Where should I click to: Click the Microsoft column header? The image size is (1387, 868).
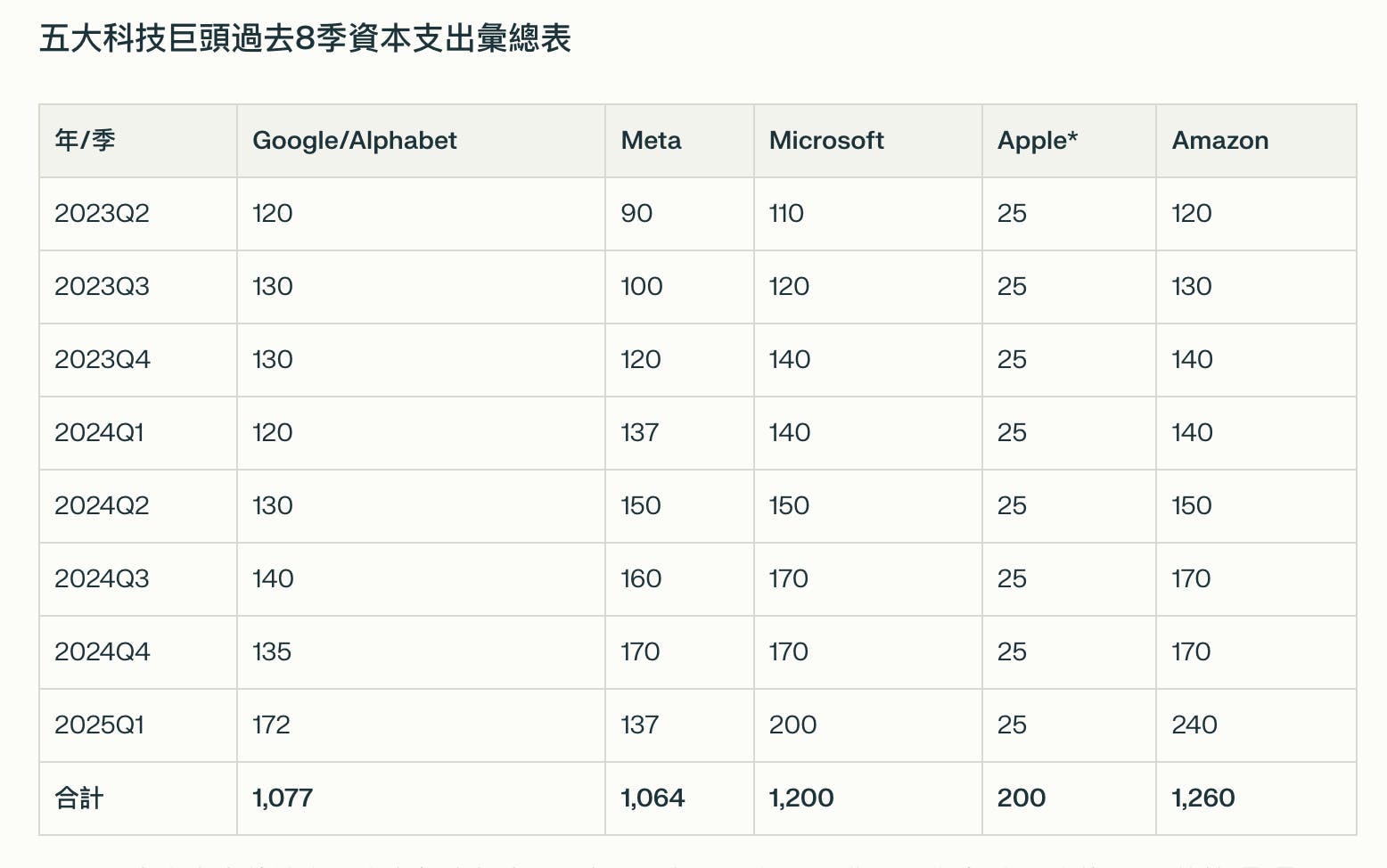[826, 141]
